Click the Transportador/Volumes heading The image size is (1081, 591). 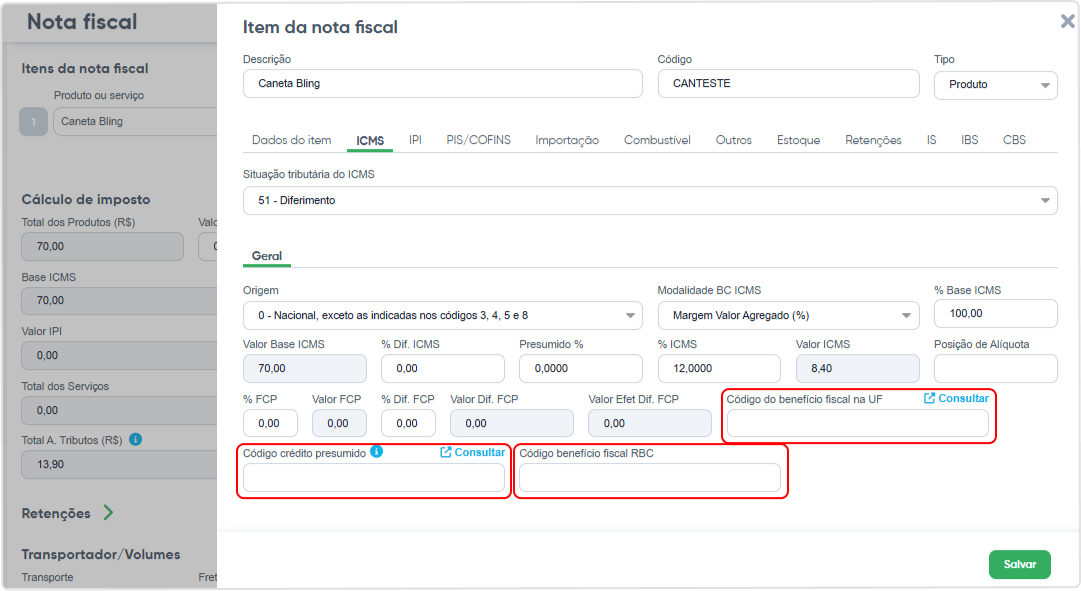click(x=101, y=554)
